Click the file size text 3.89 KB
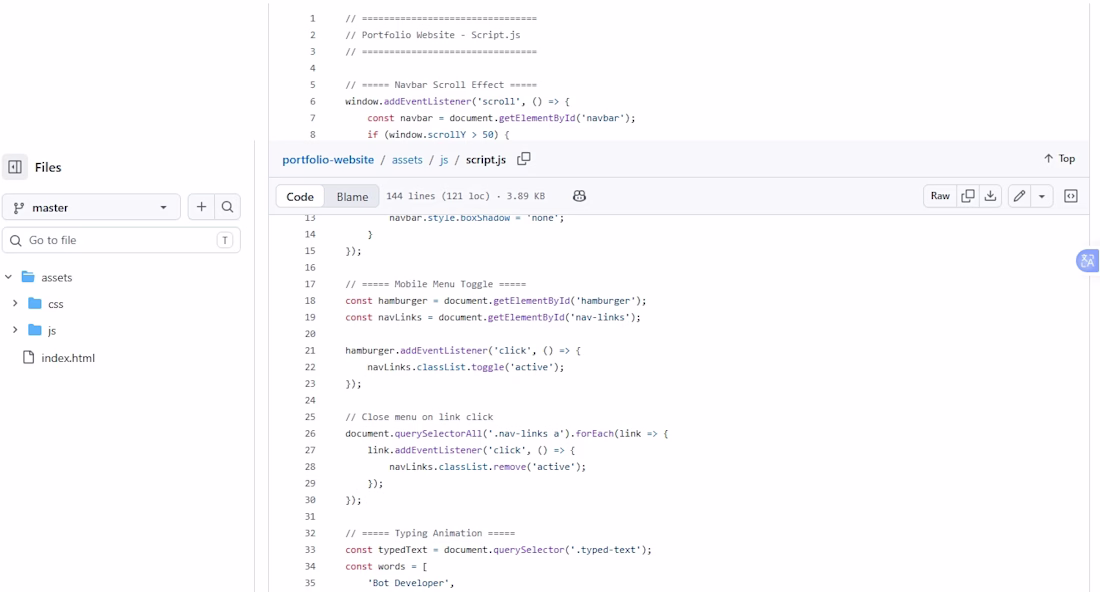 click(x=525, y=196)
